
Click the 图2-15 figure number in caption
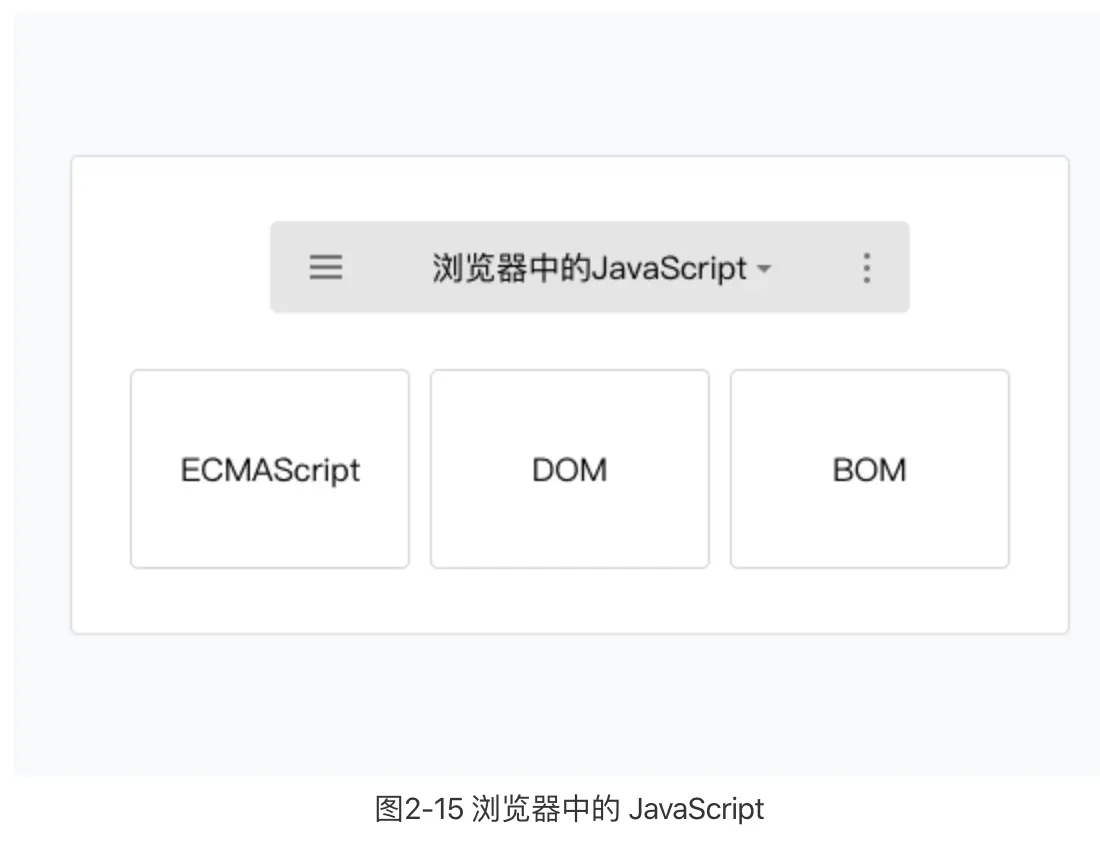419,809
